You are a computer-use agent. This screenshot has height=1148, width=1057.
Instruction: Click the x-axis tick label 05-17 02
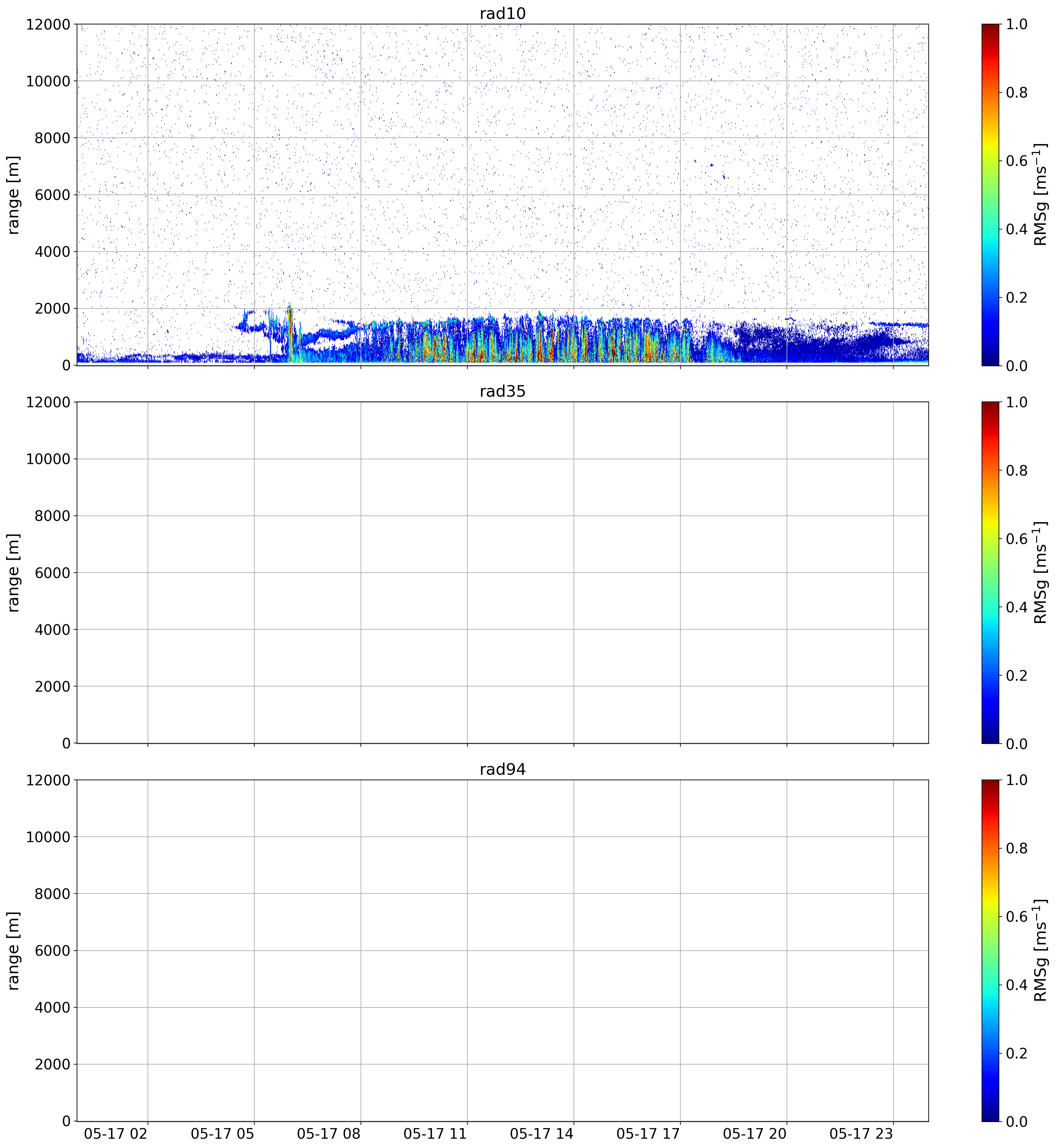pos(115,1134)
